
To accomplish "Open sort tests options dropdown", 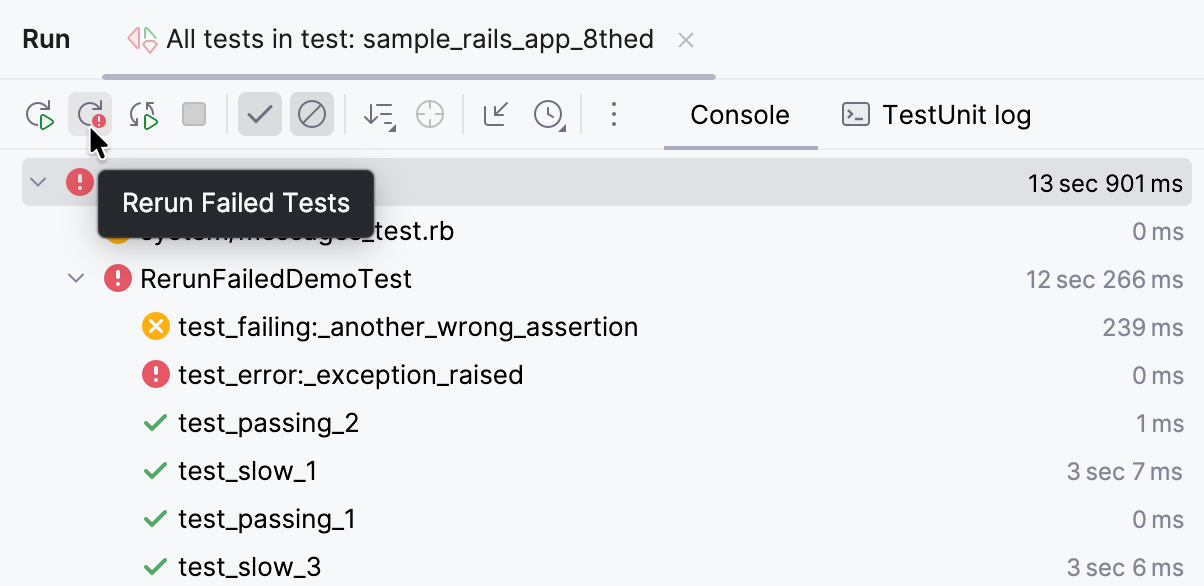I will pyautogui.click(x=380, y=115).
